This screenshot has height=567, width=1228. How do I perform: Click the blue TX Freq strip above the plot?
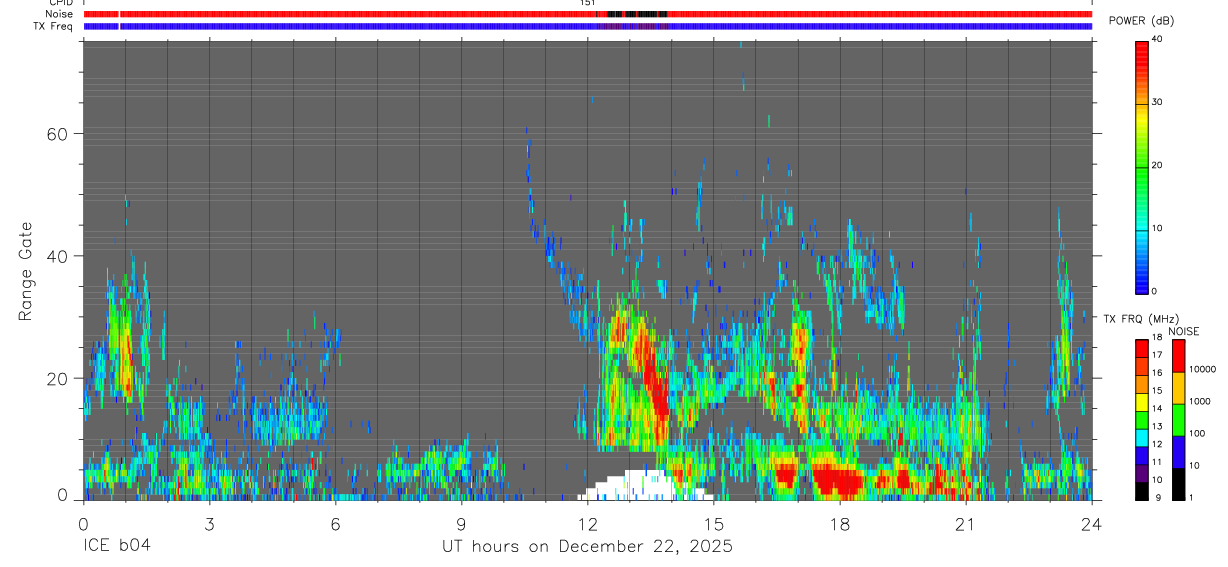(588, 26)
